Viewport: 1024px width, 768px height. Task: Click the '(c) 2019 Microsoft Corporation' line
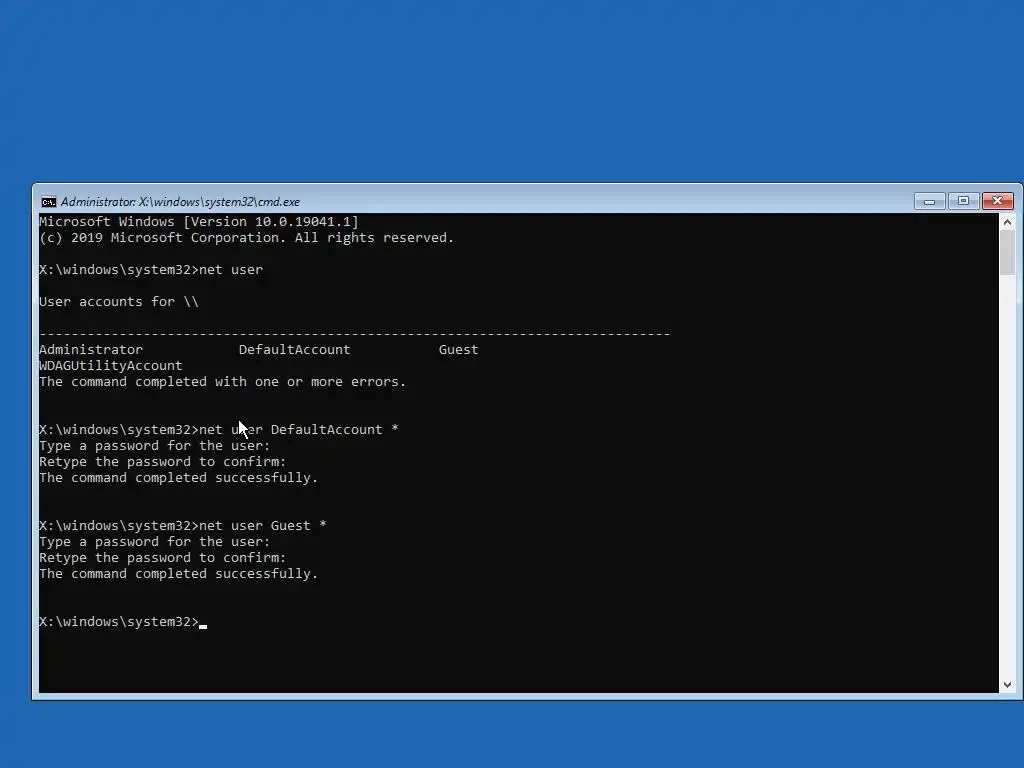point(246,238)
